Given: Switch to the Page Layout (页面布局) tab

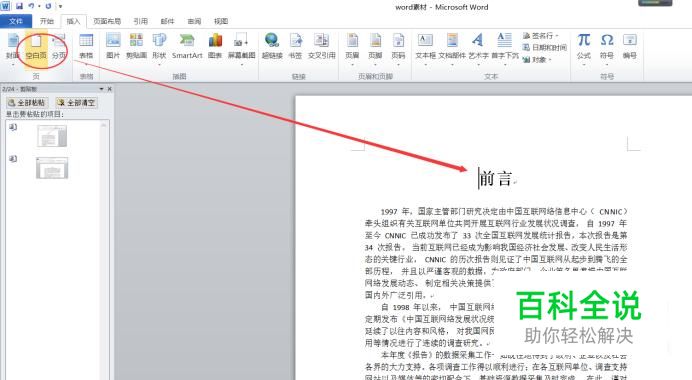Looking at the screenshot, I should coord(107,21).
